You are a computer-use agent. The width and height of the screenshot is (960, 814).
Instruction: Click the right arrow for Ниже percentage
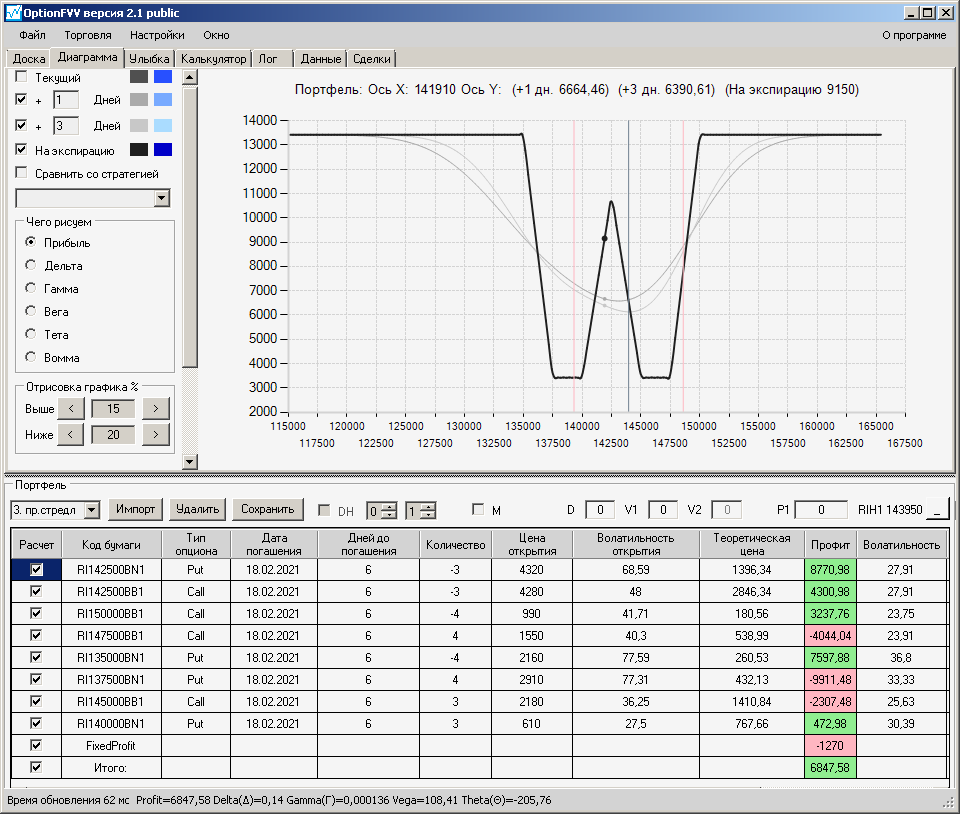(x=155, y=434)
